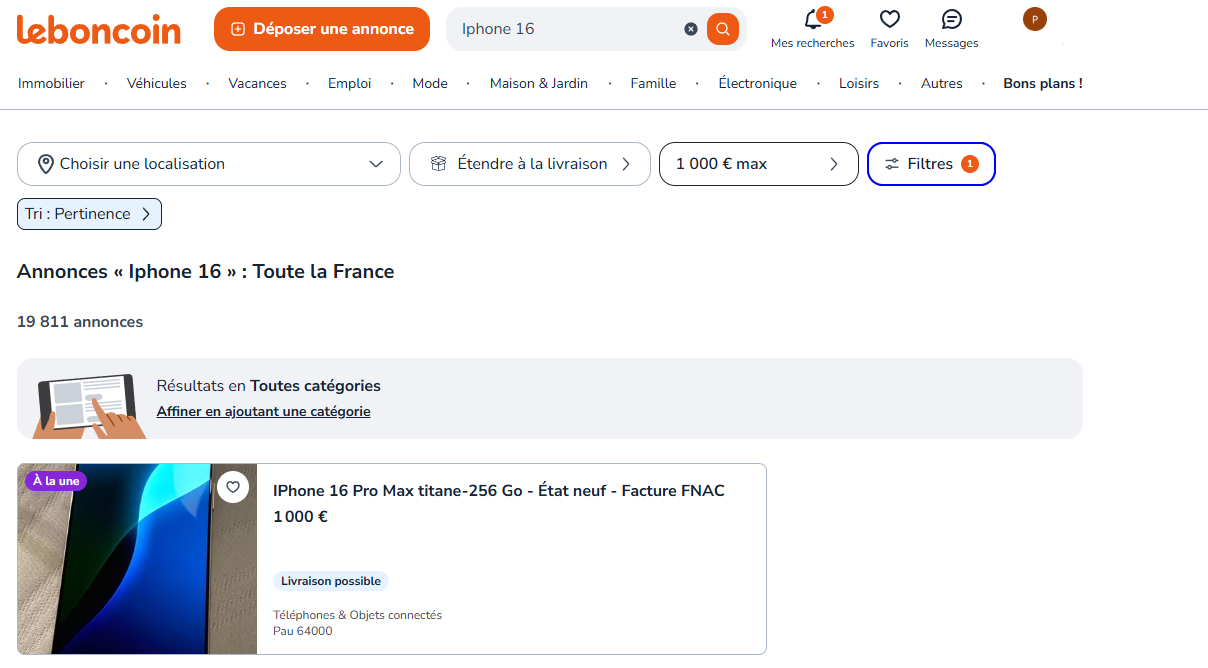Clear the search field using the X icon

pos(691,28)
